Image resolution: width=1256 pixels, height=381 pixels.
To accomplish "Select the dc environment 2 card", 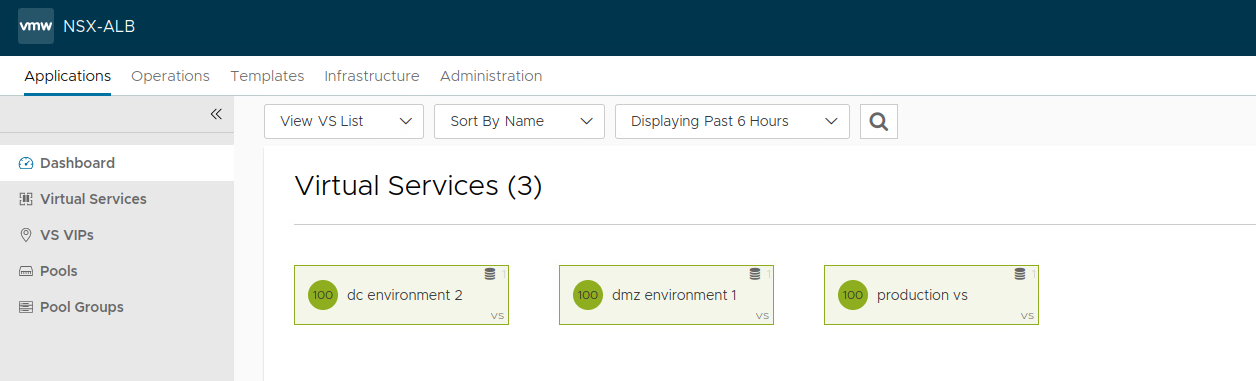I will [x=401, y=295].
